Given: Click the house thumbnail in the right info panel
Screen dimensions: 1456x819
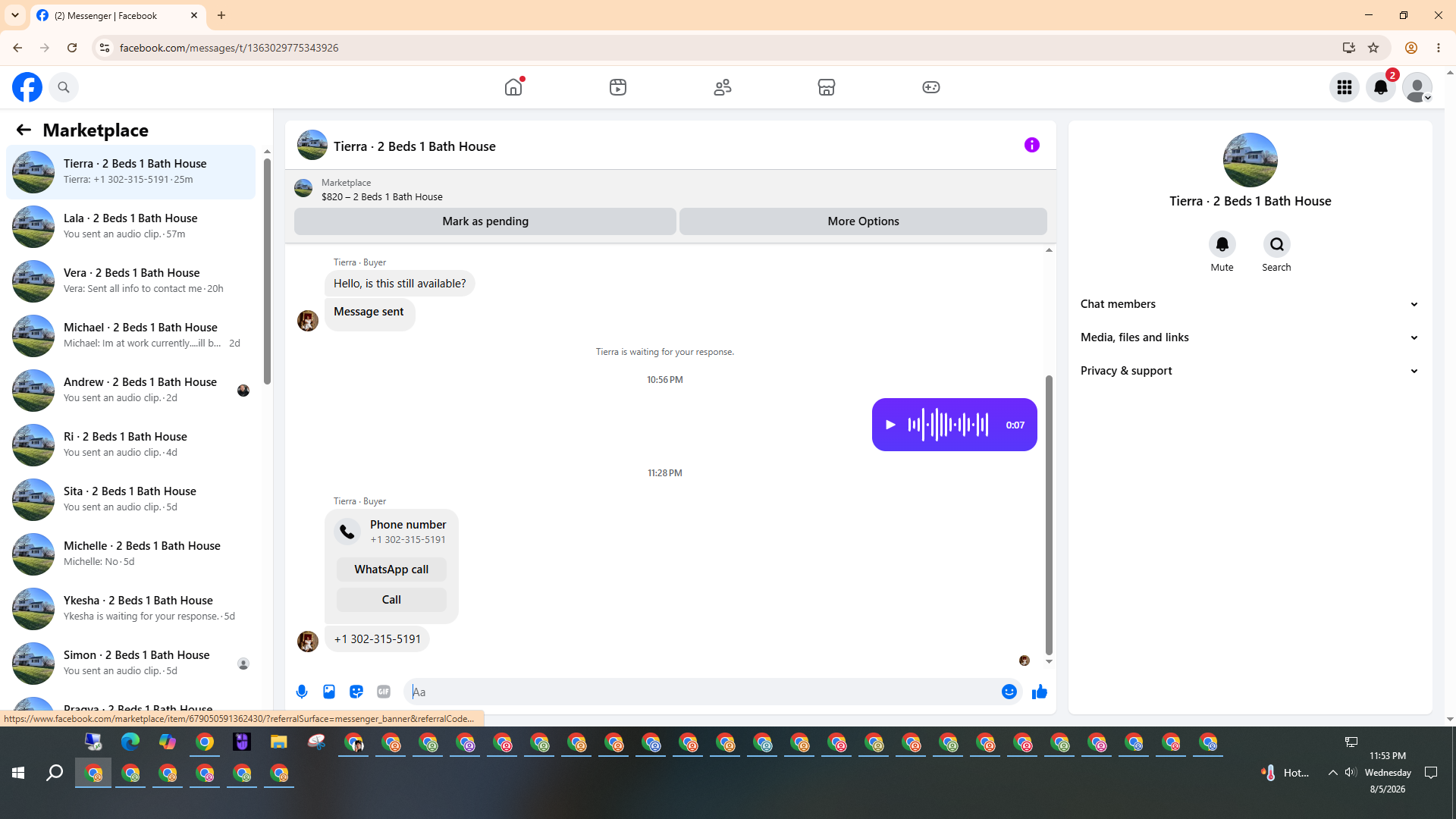Looking at the screenshot, I should pos(1250,160).
